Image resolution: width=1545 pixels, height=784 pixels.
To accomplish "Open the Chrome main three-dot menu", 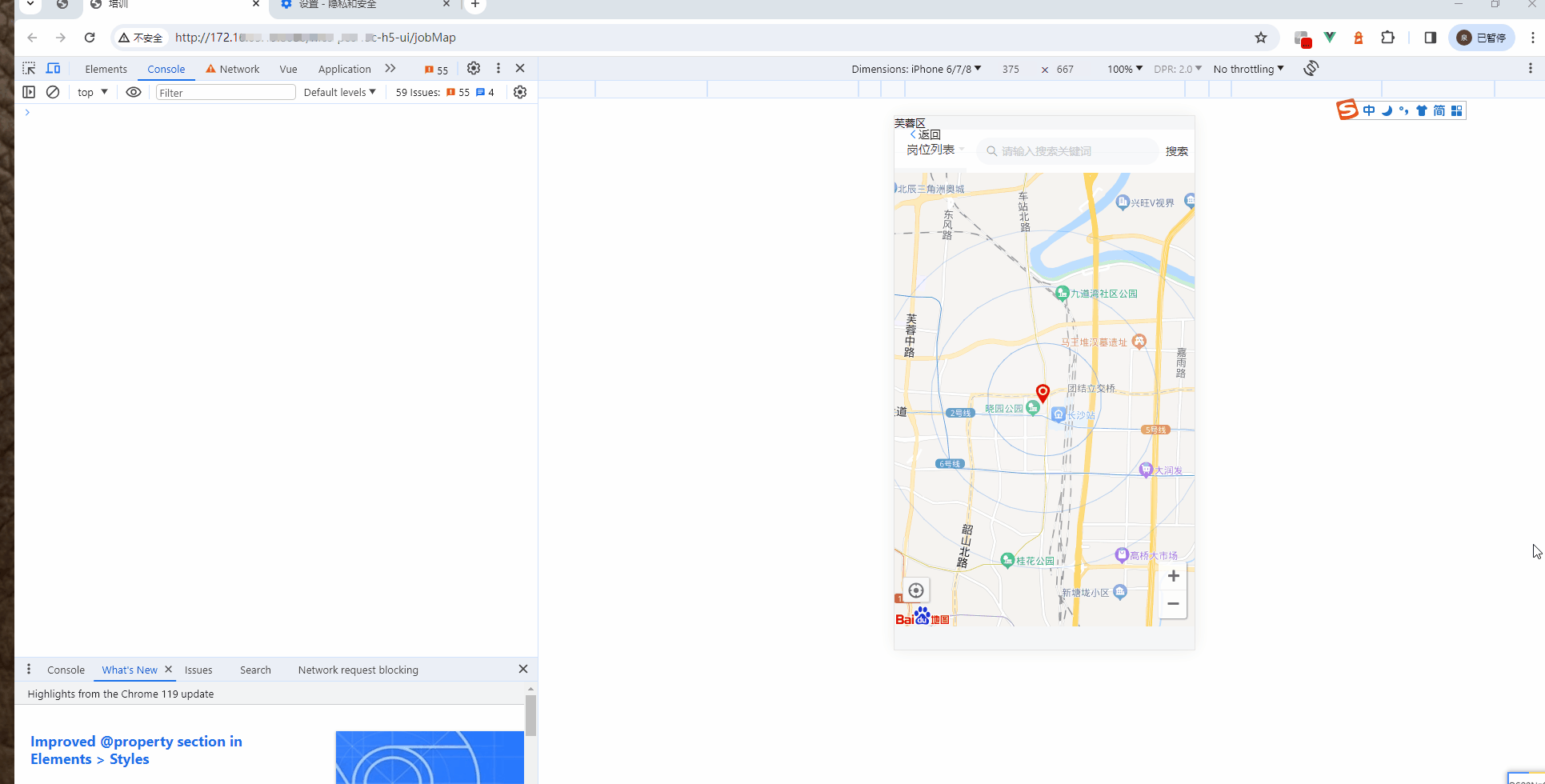I will click(1533, 38).
